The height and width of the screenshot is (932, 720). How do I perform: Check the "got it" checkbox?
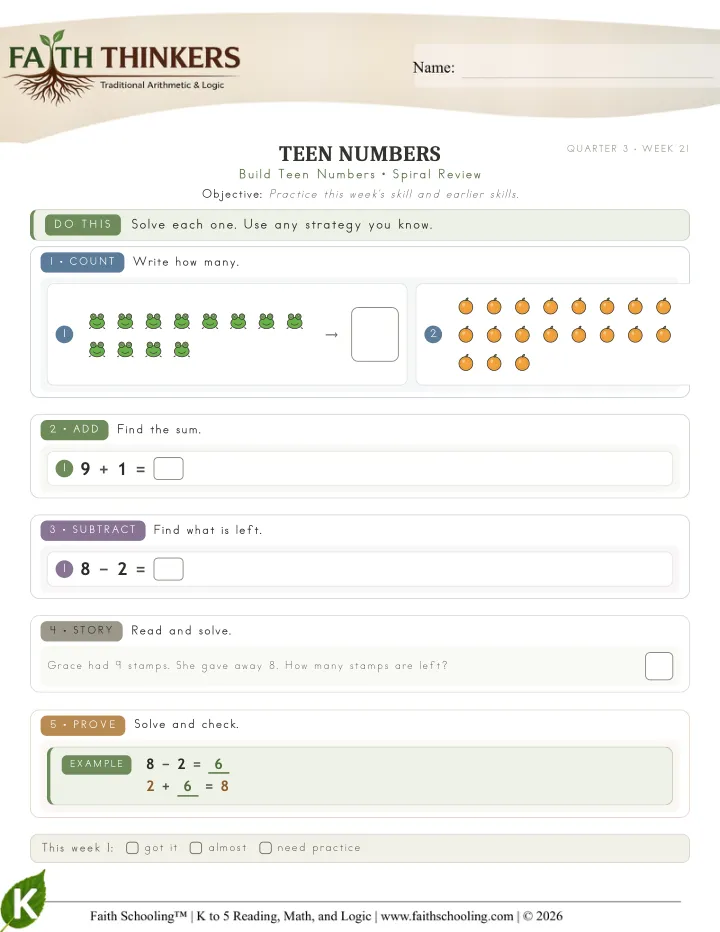[x=133, y=848]
